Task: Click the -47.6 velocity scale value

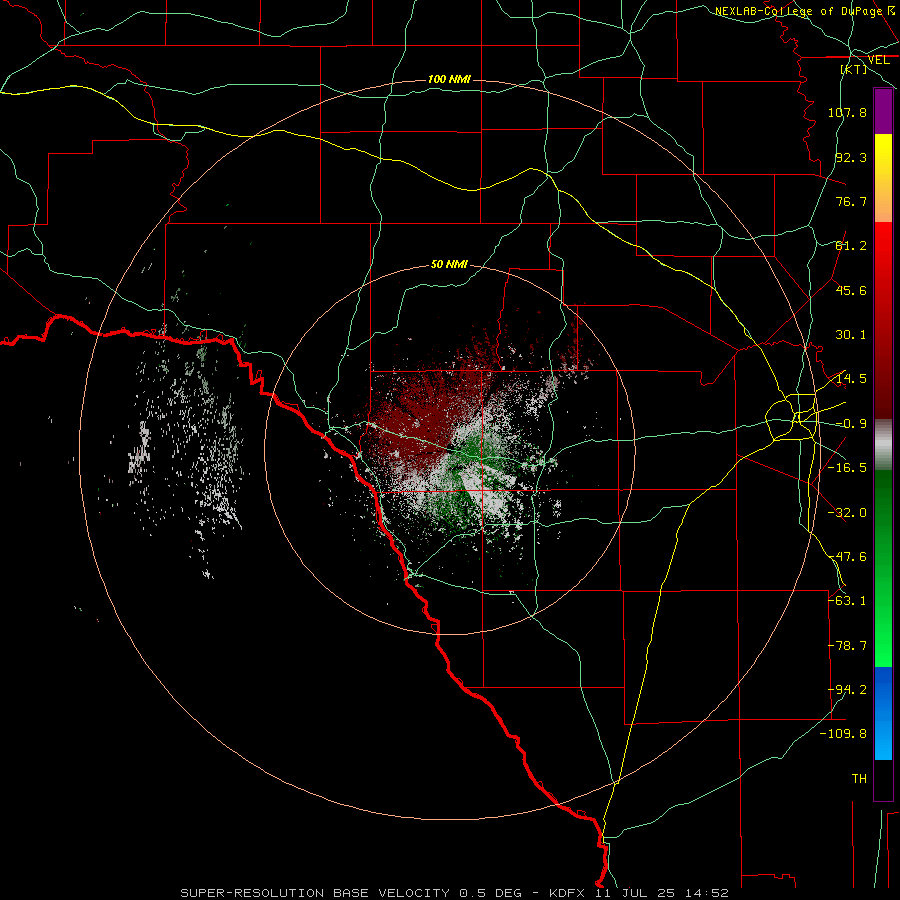Action: tap(847, 557)
